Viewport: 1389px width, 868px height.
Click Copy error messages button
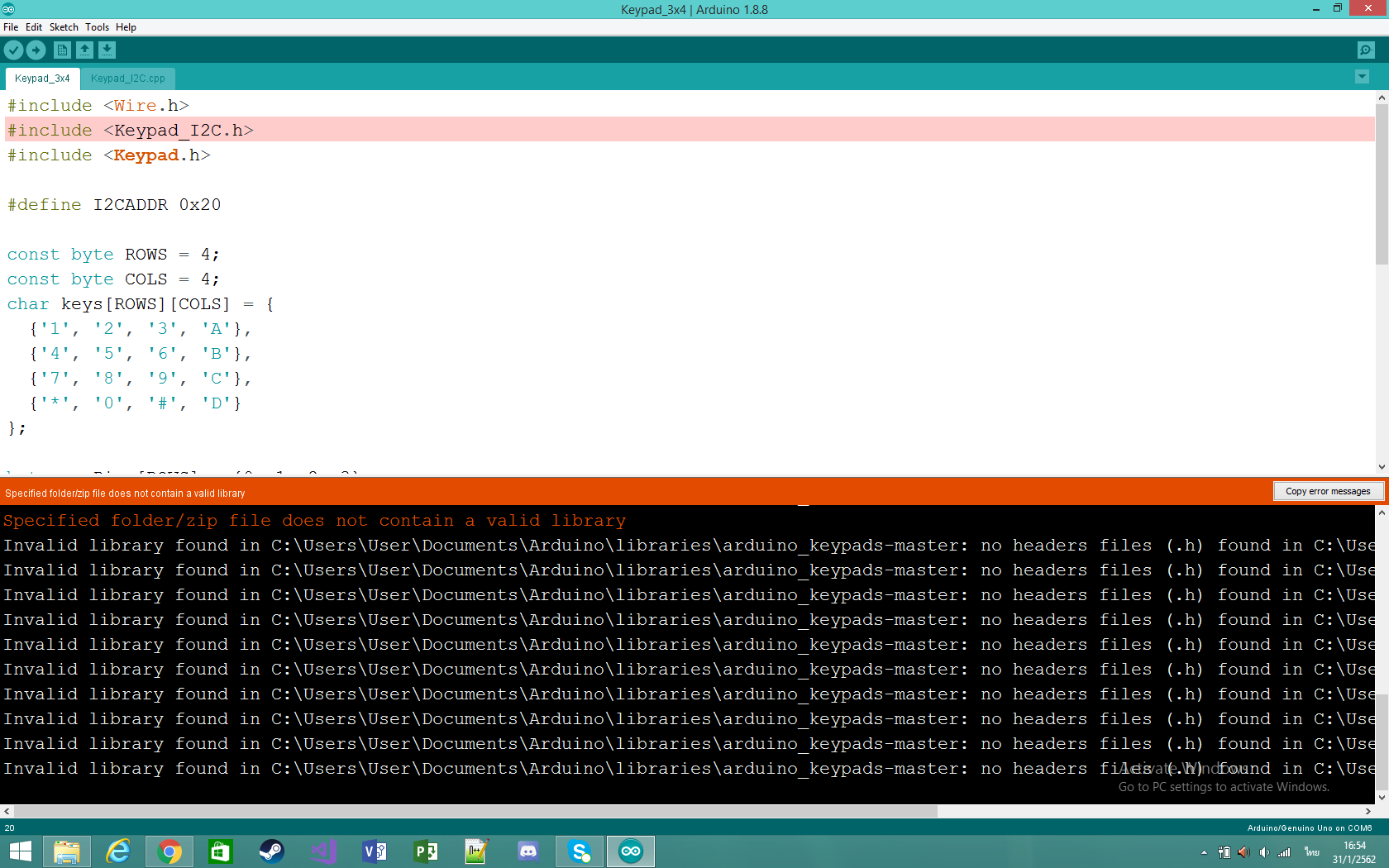(x=1328, y=491)
